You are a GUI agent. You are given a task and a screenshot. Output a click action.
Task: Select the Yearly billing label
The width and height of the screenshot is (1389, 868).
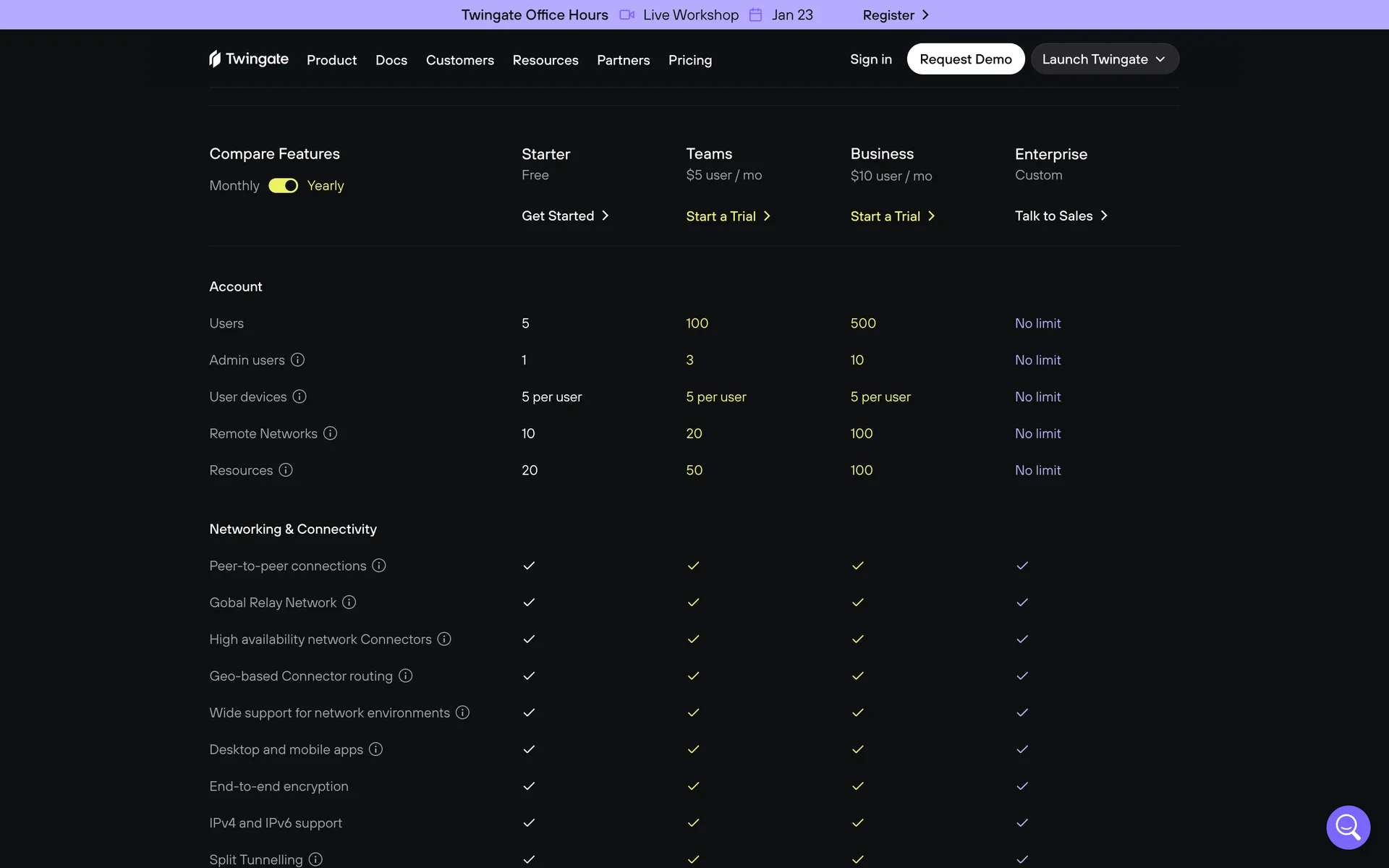pos(326,186)
